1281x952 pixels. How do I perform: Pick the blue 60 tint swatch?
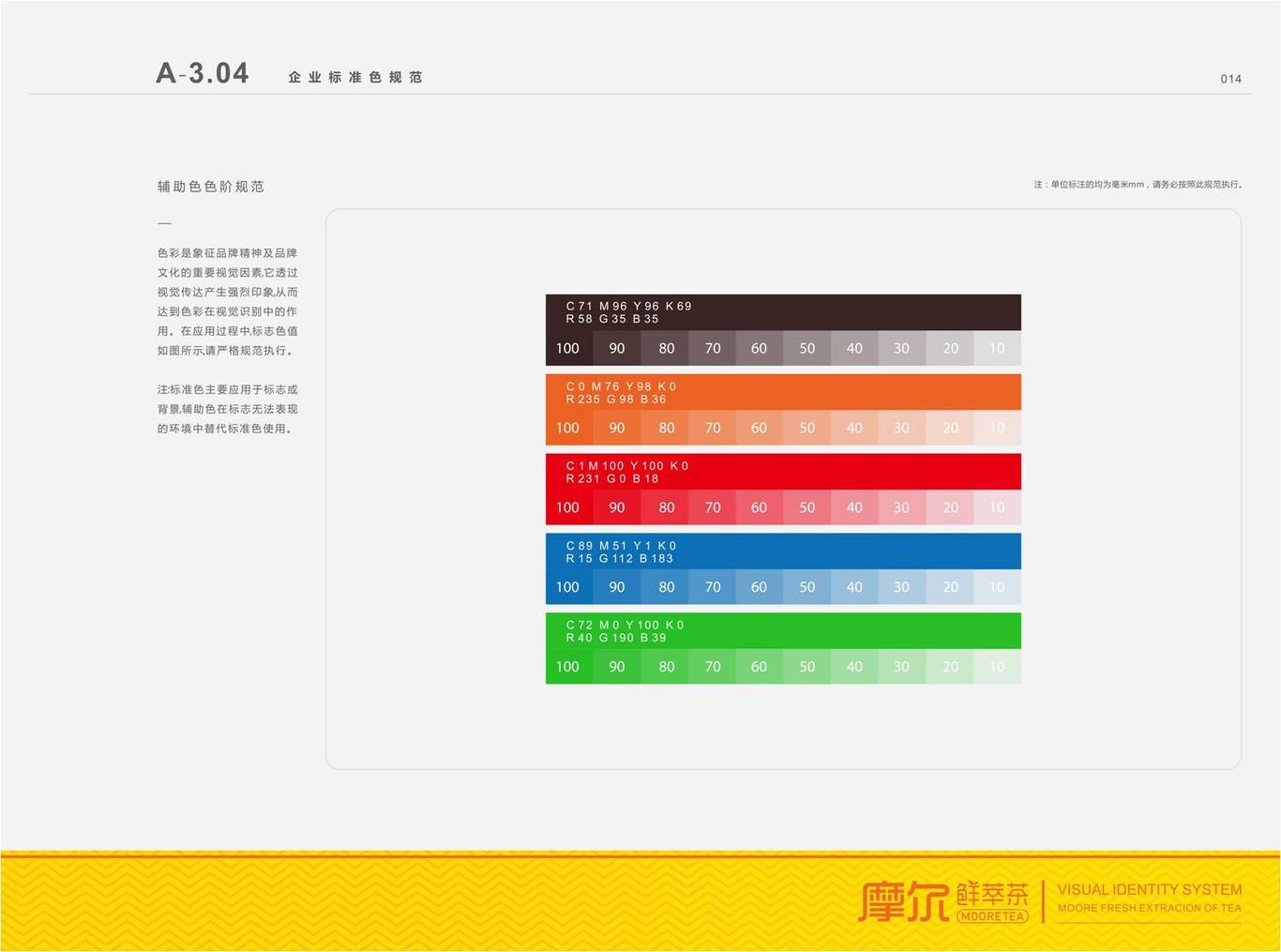(x=760, y=587)
